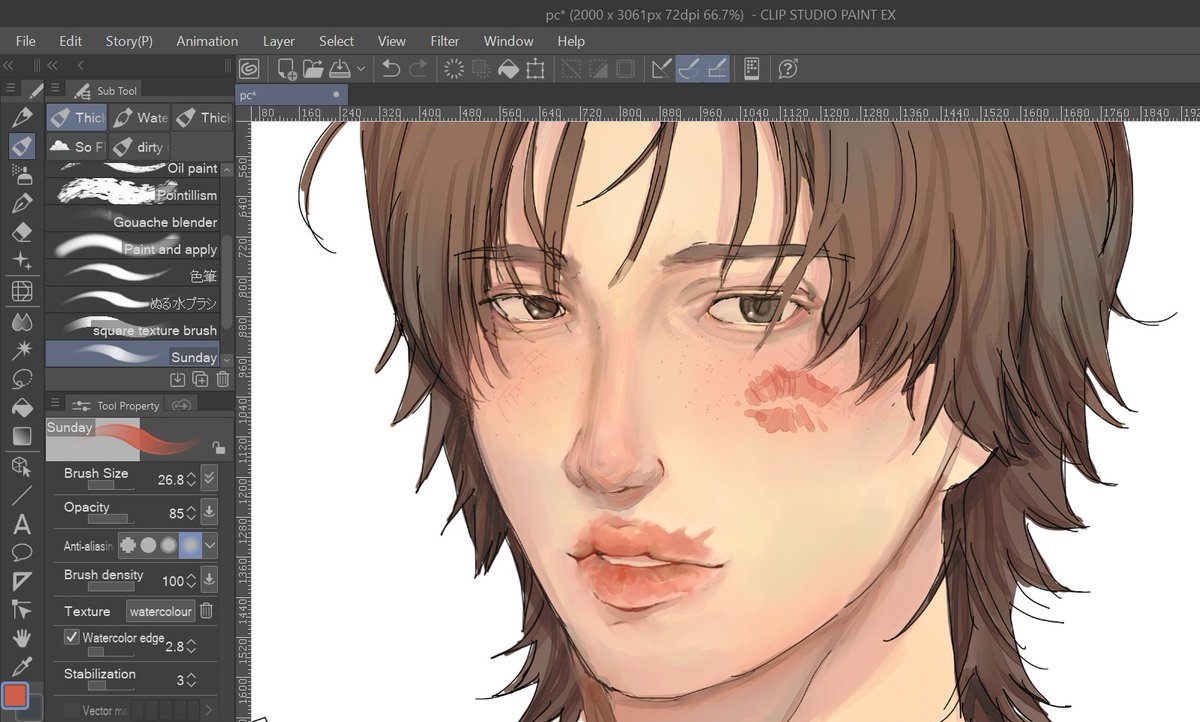Open Clip Studio support help icon
Screen dimensions: 1200x722
(x=788, y=69)
